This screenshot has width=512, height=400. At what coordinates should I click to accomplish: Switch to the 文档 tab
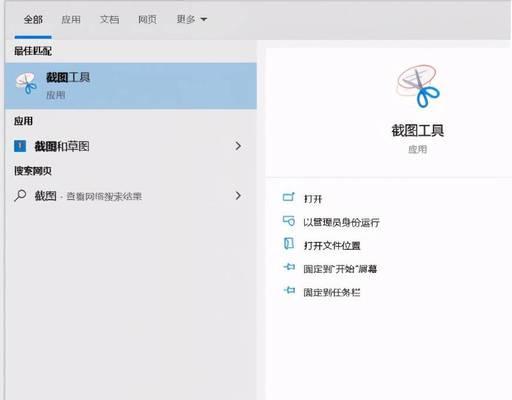point(109,20)
